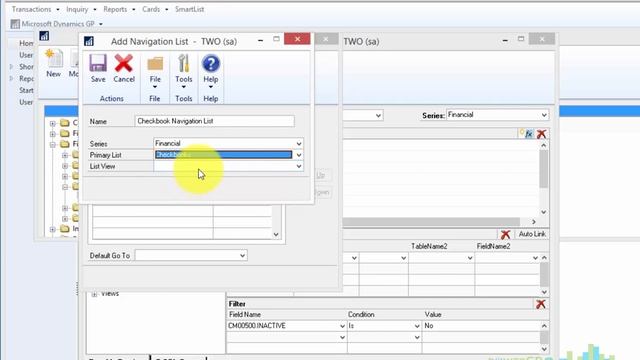The width and height of the screenshot is (640, 360).
Task: Click the Filter grid scroll down arrow
Action: [544, 349]
